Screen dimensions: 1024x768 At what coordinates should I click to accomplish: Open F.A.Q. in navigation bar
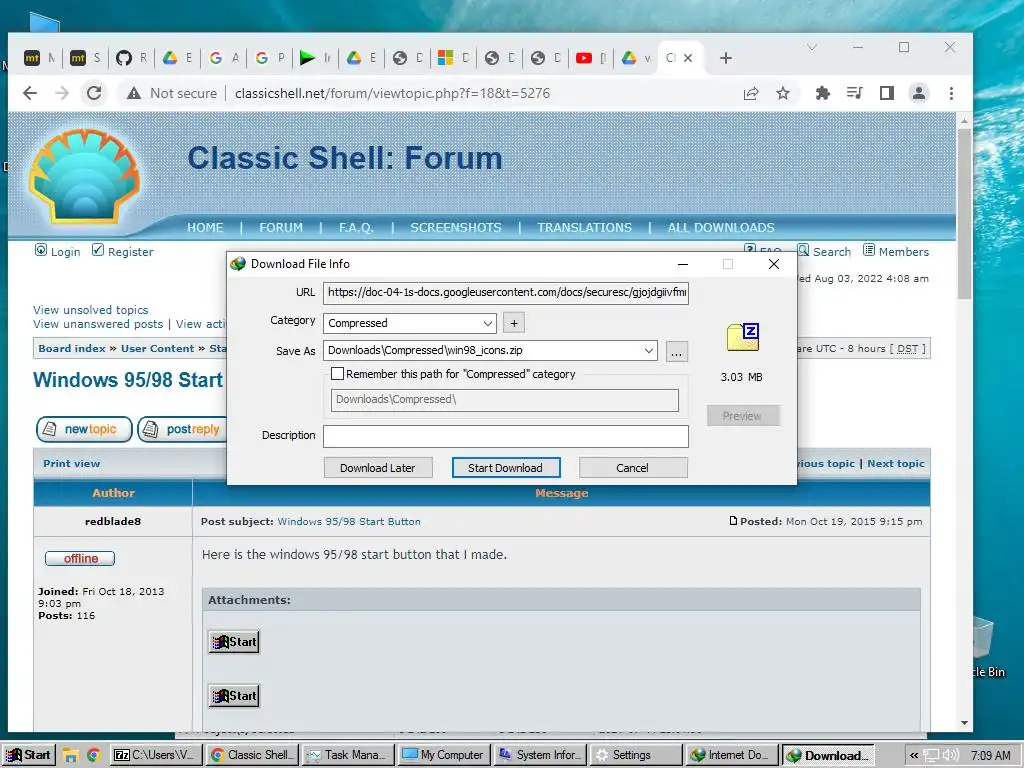coord(356,227)
